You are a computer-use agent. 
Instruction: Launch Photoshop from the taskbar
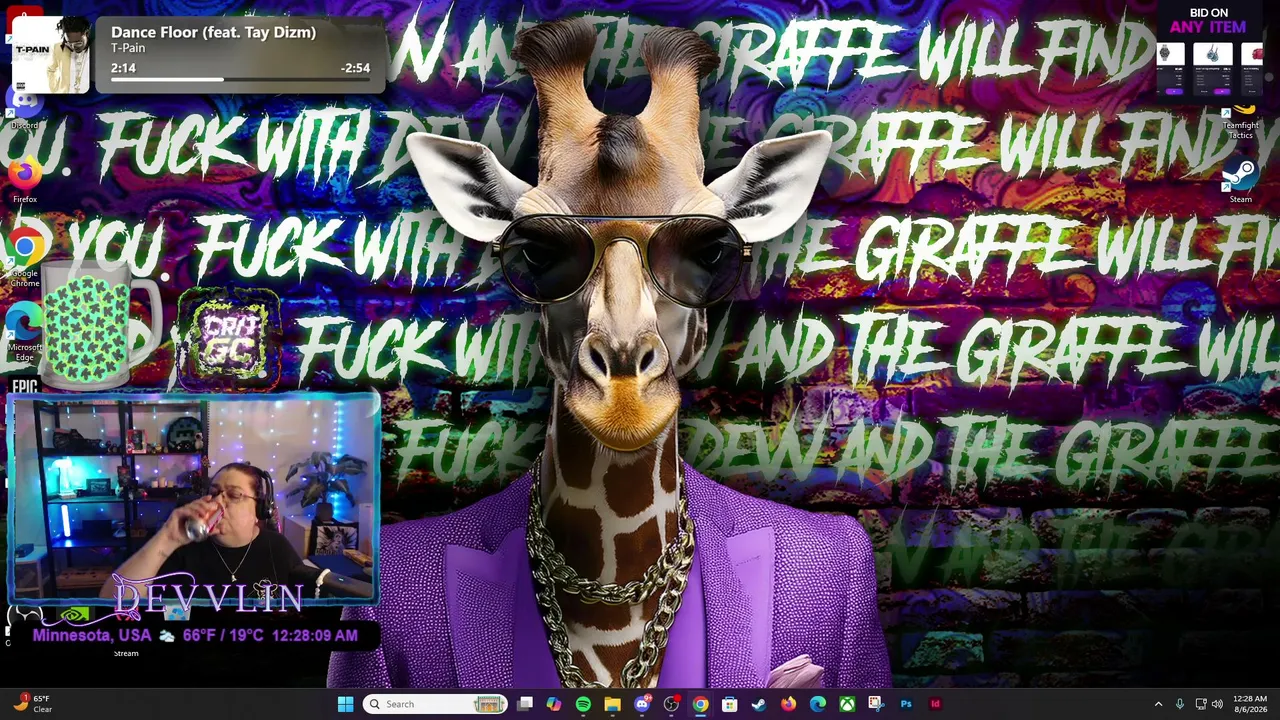point(906,704)
